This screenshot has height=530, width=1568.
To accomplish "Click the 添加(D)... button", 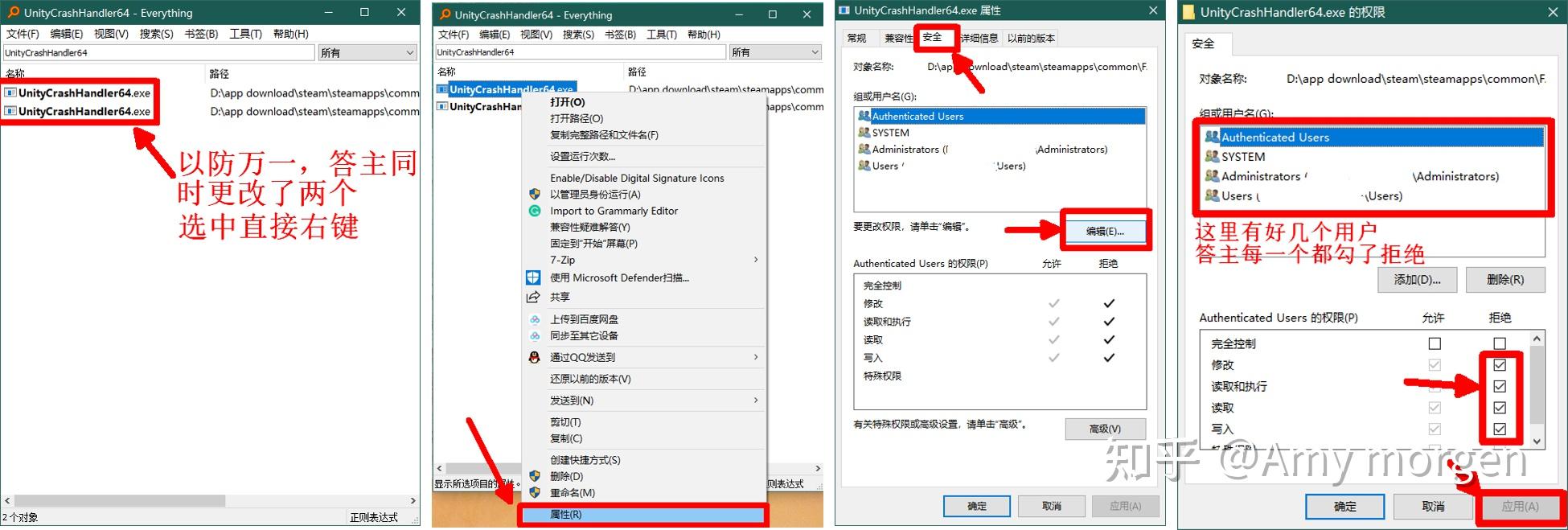I will tap(1417, 280).
